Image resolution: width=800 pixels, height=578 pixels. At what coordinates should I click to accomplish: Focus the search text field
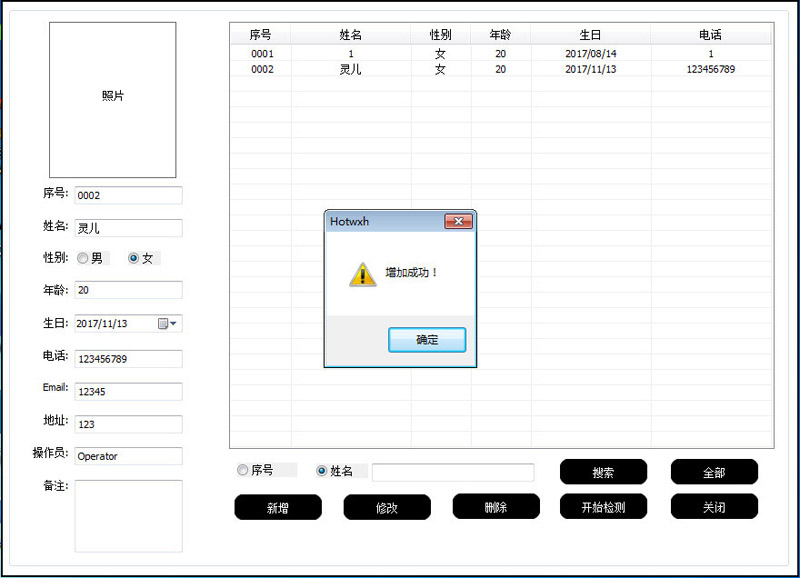point(453,472)
